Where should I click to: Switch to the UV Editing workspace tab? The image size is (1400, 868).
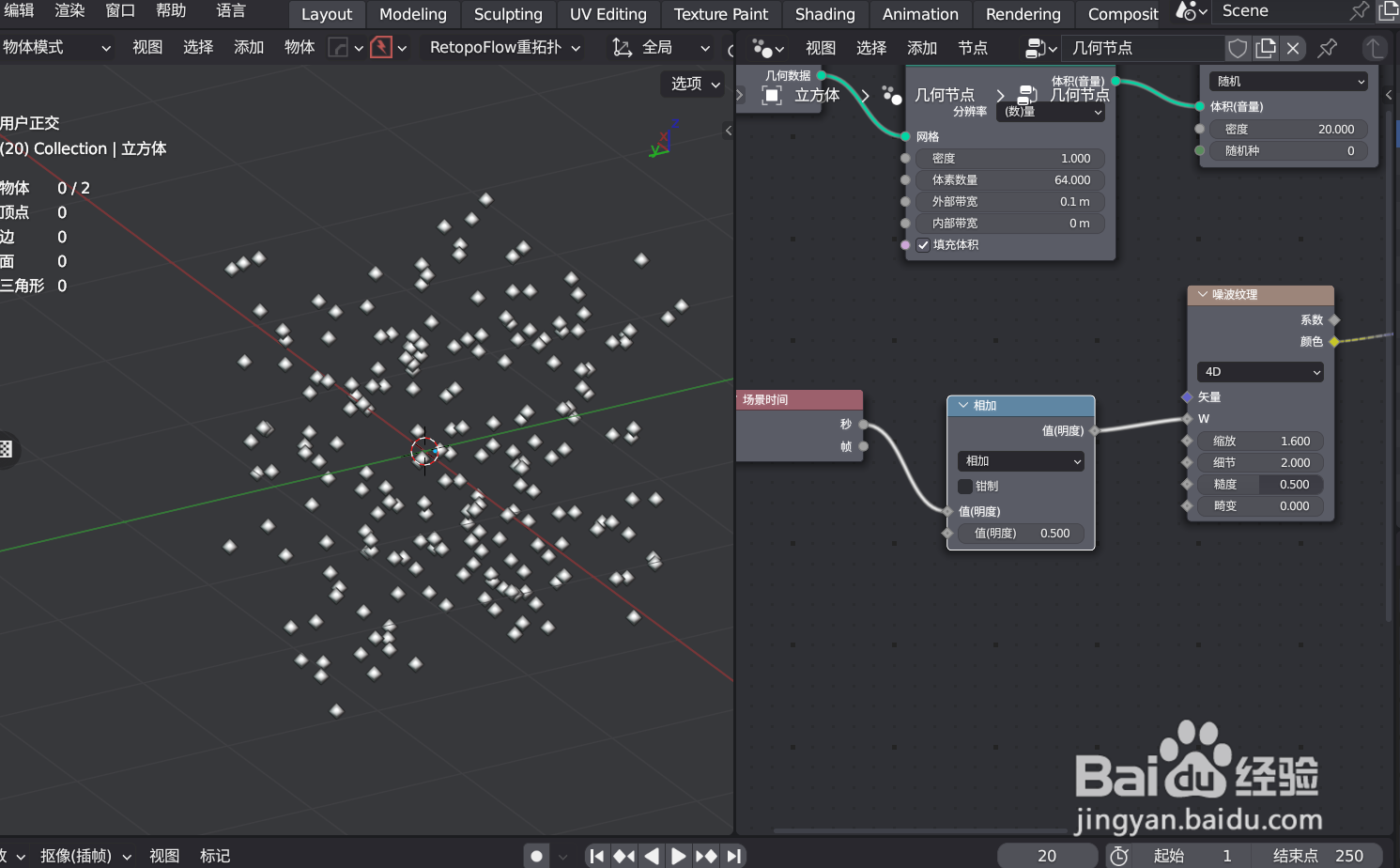click(608, 14)
